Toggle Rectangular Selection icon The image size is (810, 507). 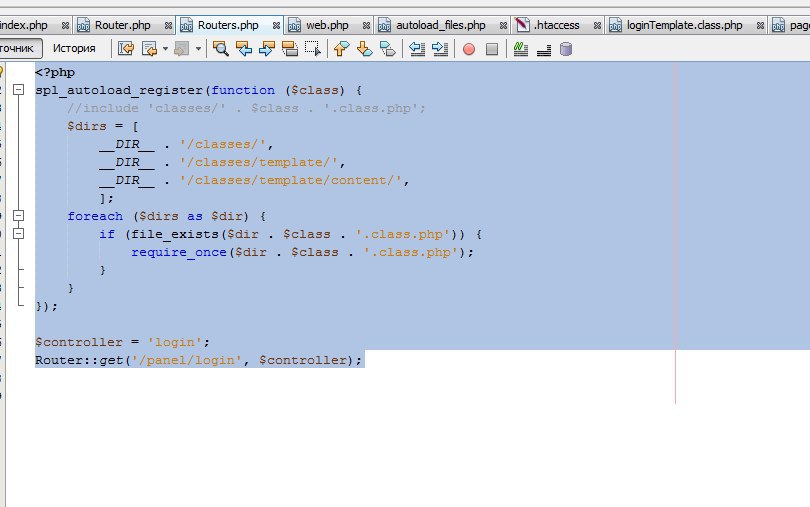tap(313, 49)
